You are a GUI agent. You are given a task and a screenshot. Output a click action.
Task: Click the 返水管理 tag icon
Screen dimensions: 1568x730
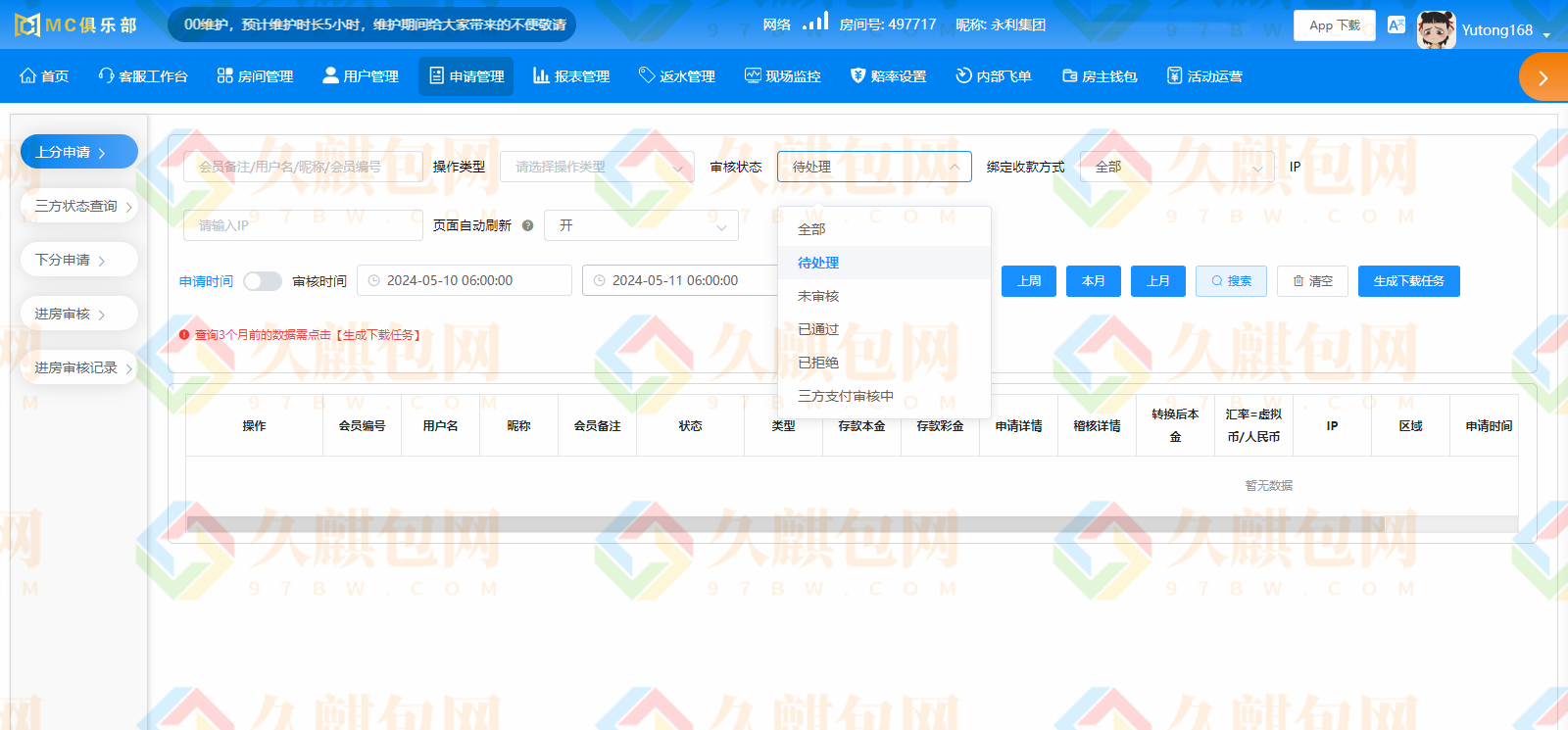click(647, 75)
